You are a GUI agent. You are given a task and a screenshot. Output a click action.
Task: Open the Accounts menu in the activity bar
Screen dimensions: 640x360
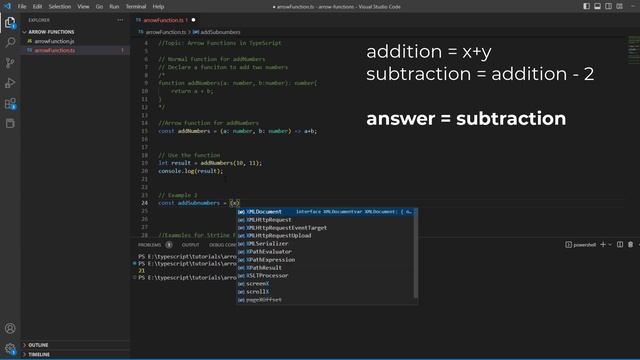point(10,328)
